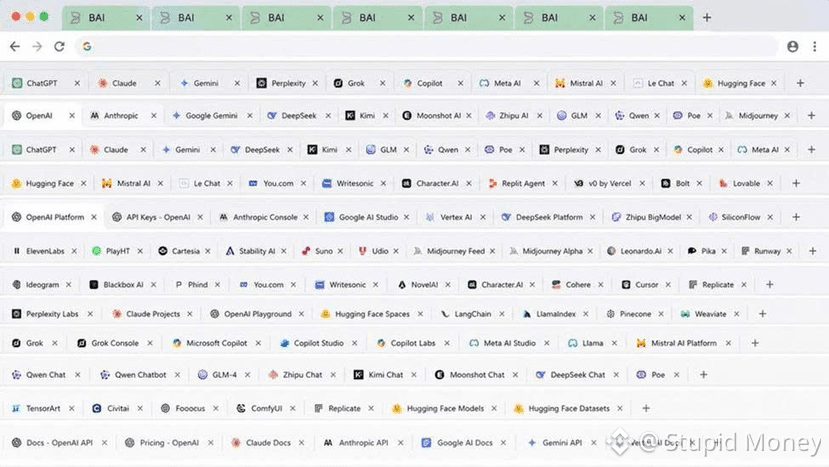Open the Weaviate tab
This screenshot has height=467, width=829.
[710, 314]
